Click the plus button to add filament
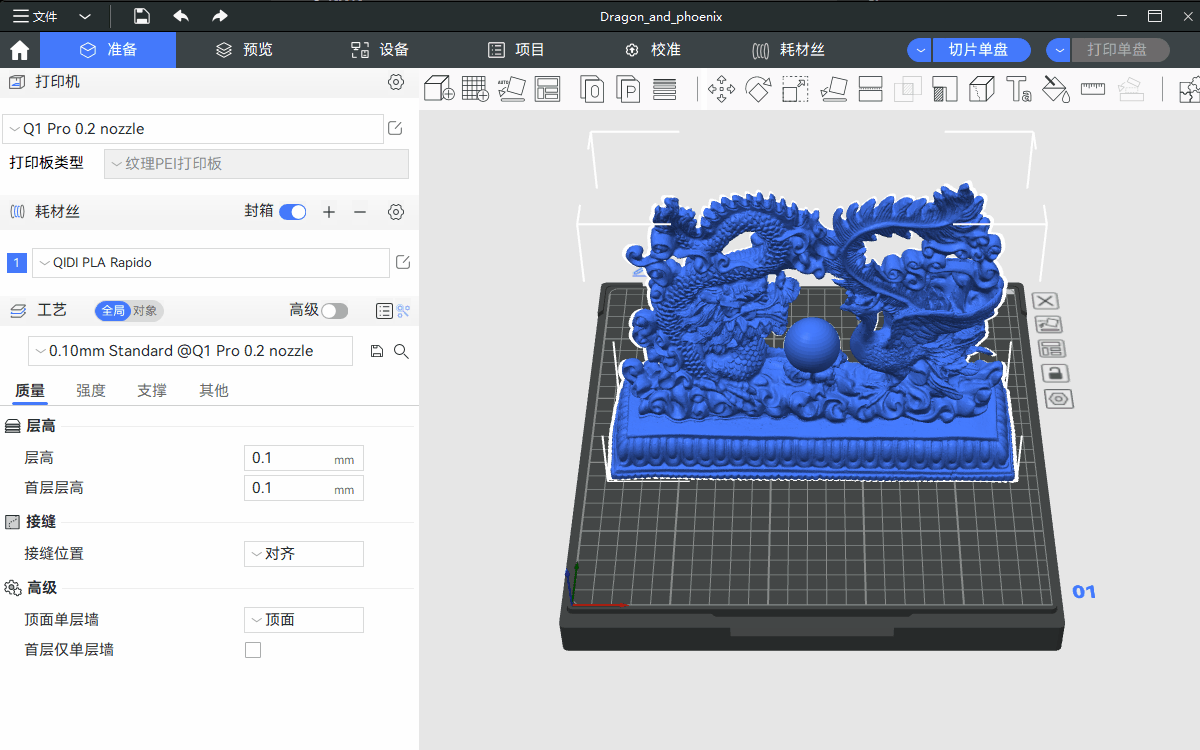The width and height of the screenshot is (1200, 750). click(329, 212)
